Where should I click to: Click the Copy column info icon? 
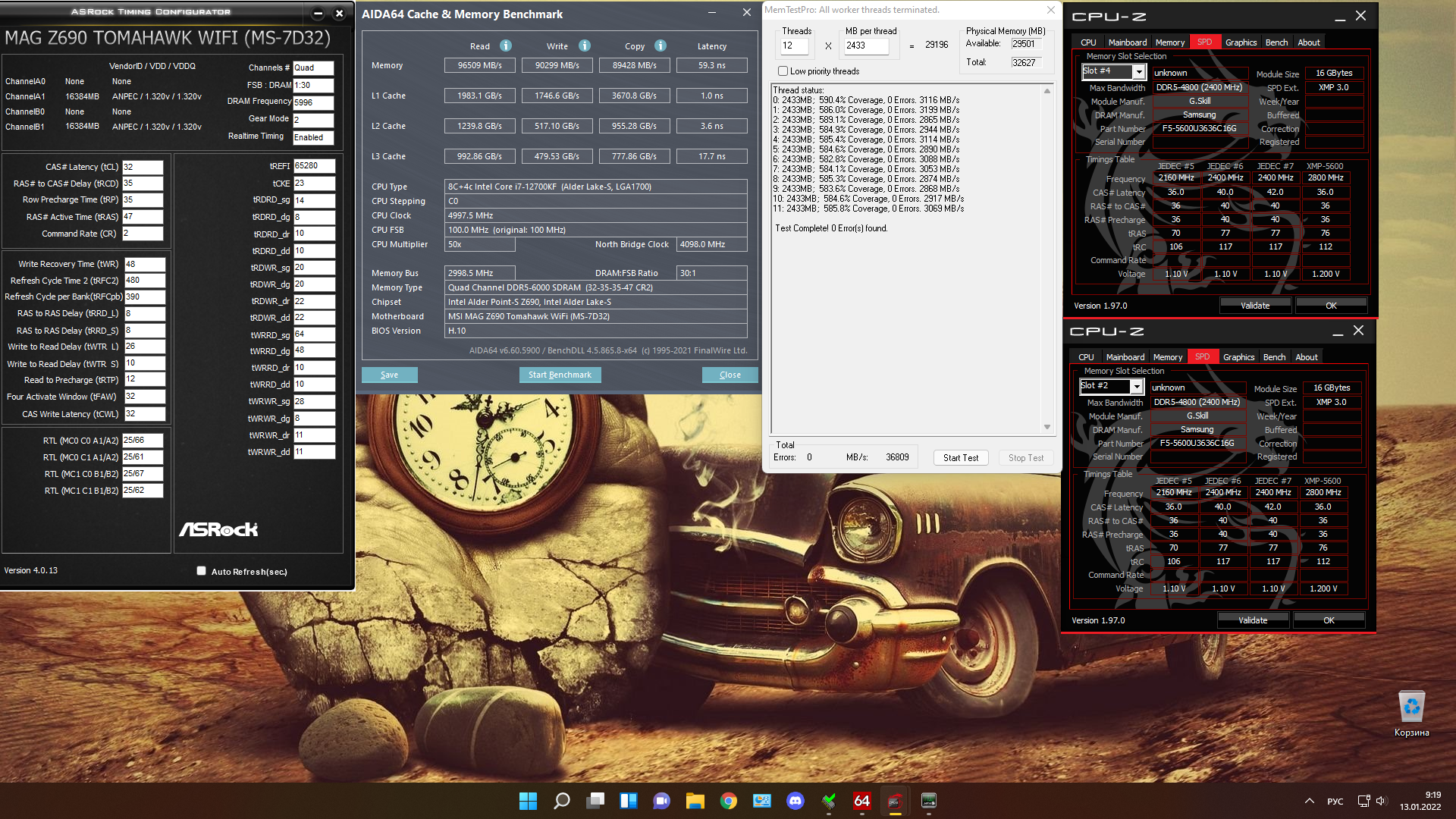click(661, 45)
